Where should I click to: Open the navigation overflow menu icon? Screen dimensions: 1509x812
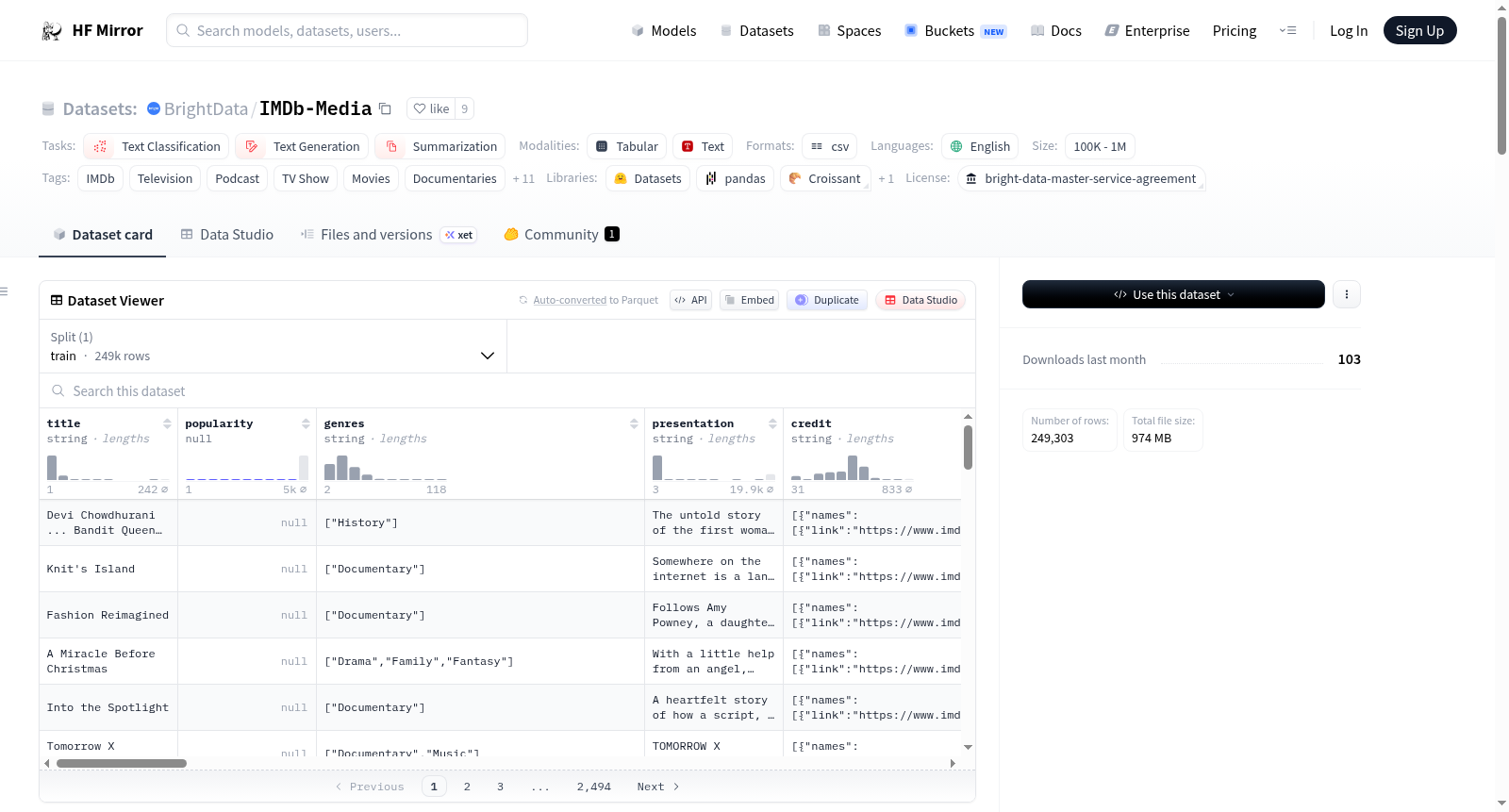1287,31
